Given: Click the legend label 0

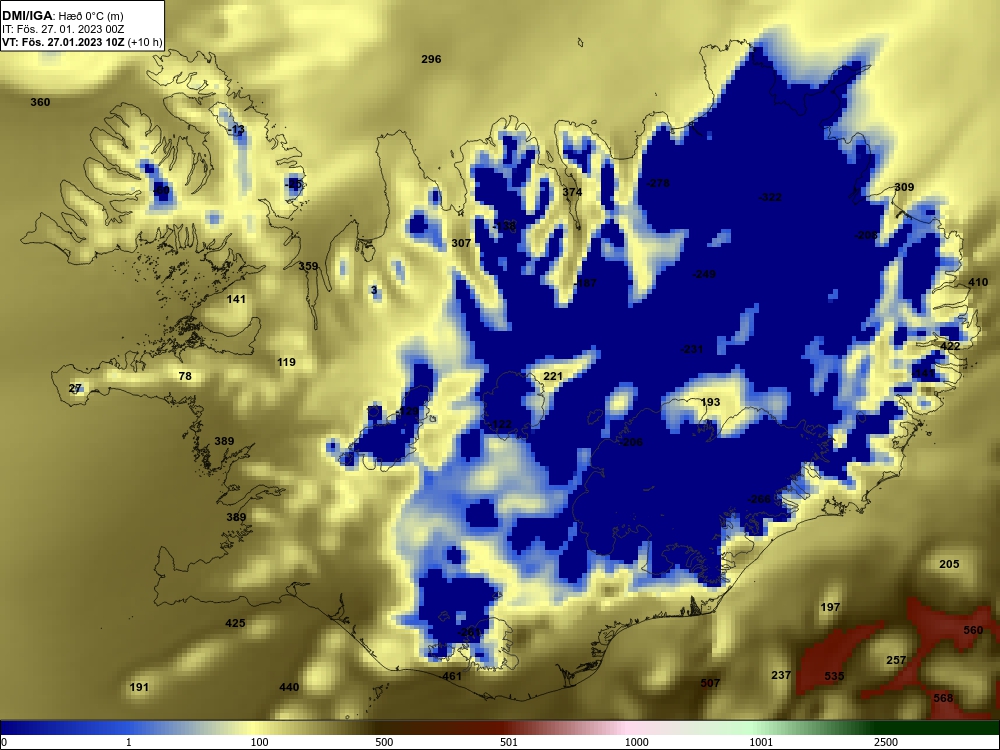Looking at the screenshot, I should pyautogui.click(x=4, y=742).
